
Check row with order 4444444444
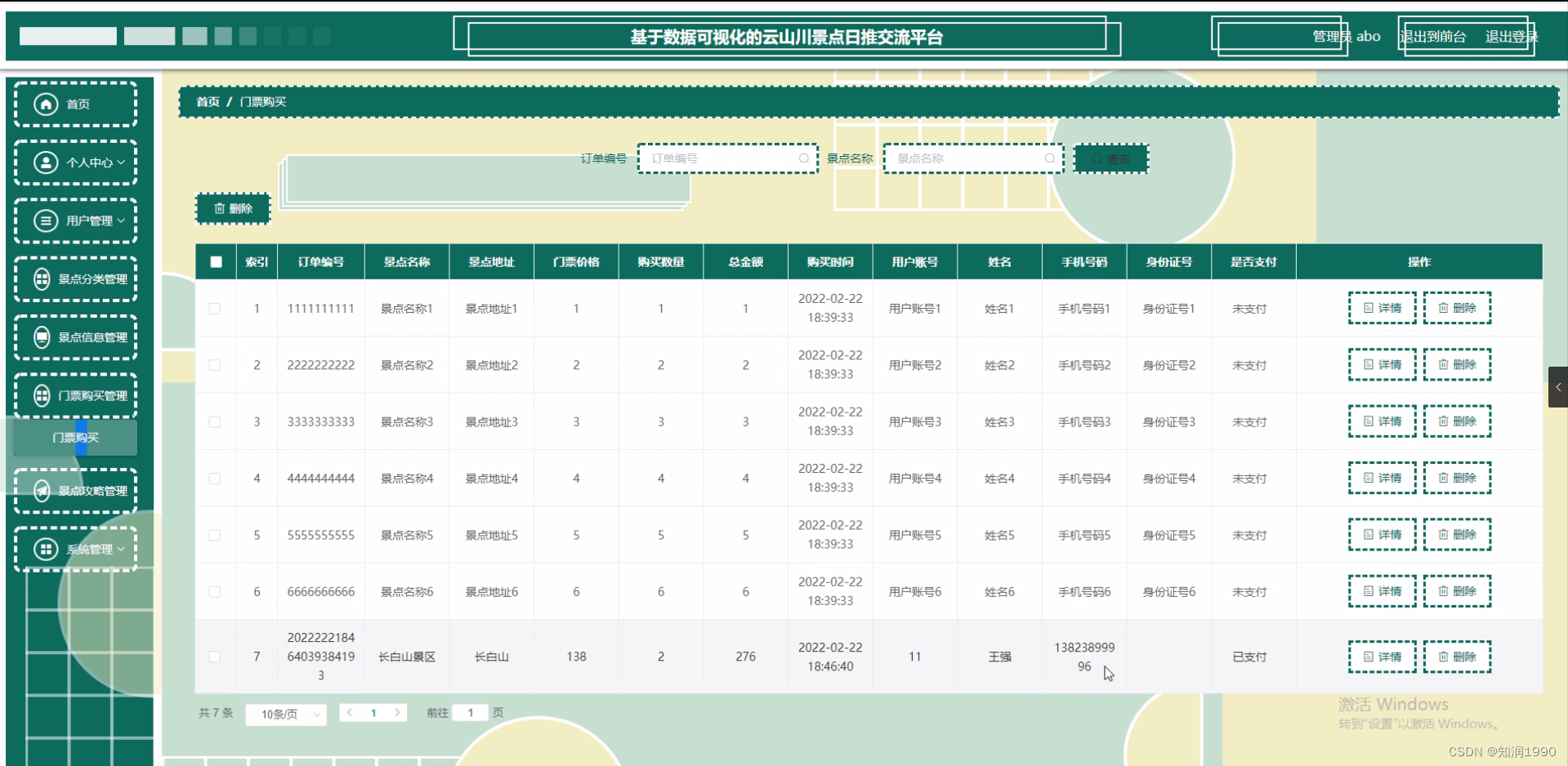[215, 479]
